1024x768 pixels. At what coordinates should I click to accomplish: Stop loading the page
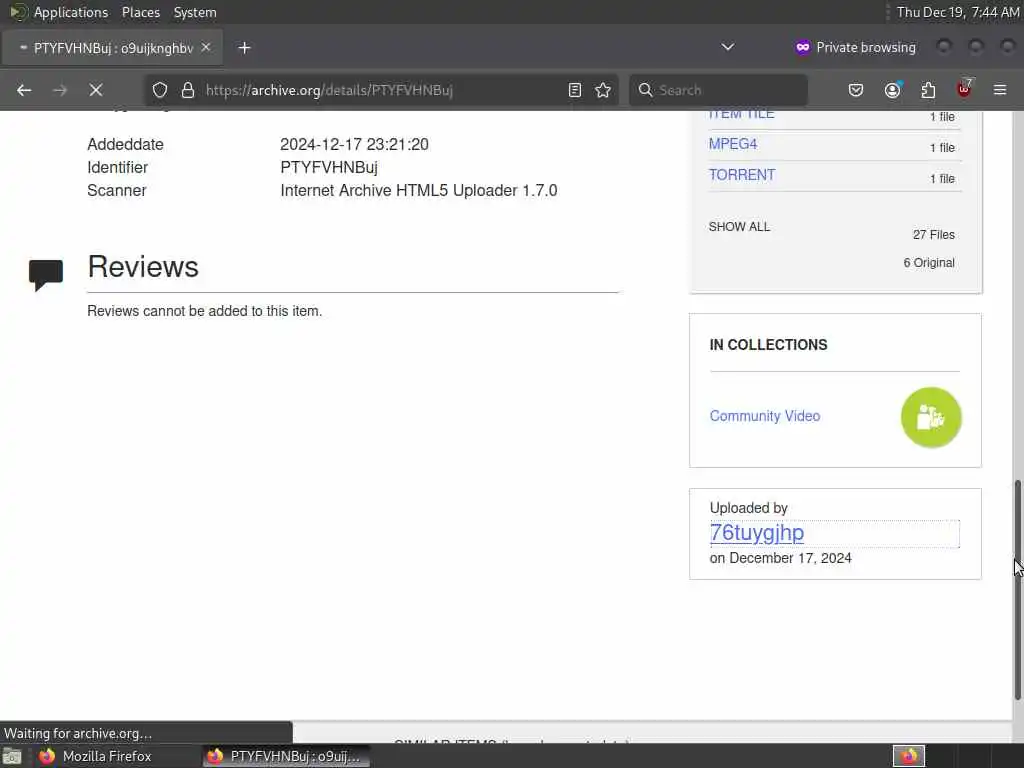(x=96, y=90)
